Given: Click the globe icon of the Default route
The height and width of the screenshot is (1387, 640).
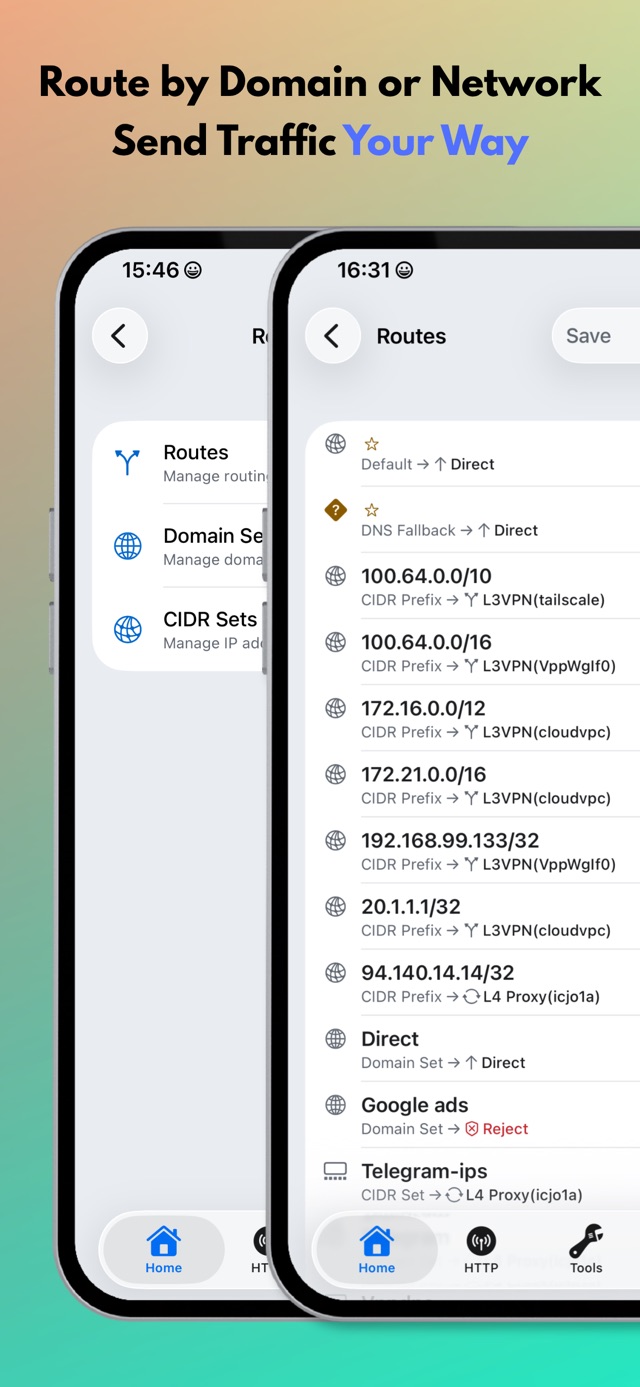Looking at the screenshot, I should [x=336, y=444].
